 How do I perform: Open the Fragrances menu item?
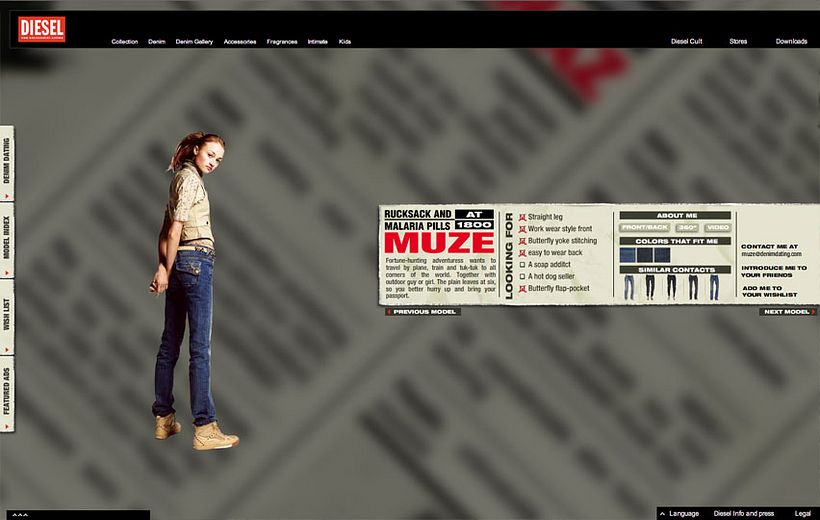click(x=282, y=42)
